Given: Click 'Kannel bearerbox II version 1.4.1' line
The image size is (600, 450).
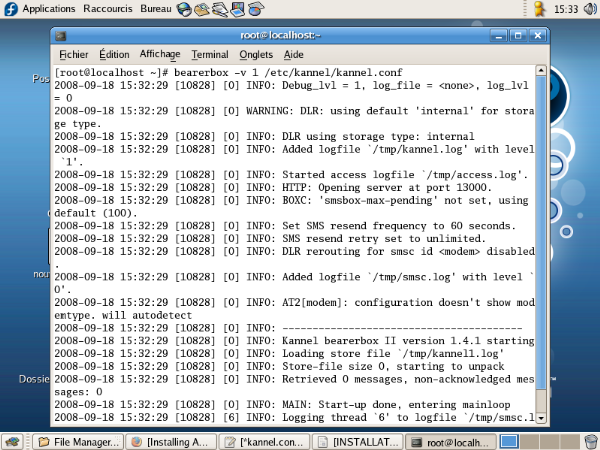Looking at the screenshot, I should [294, 341].
